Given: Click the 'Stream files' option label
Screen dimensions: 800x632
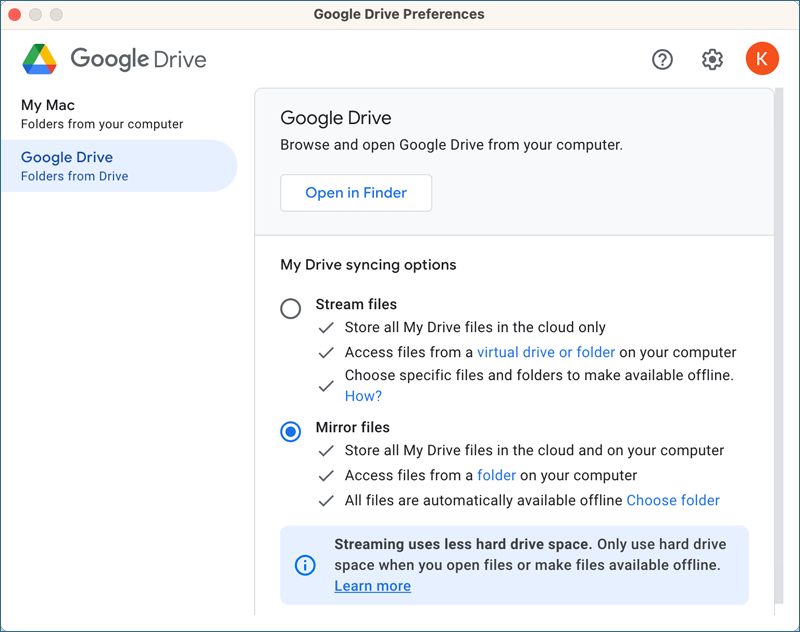Looking at the screenshot, I should click(x=356, y=304).
